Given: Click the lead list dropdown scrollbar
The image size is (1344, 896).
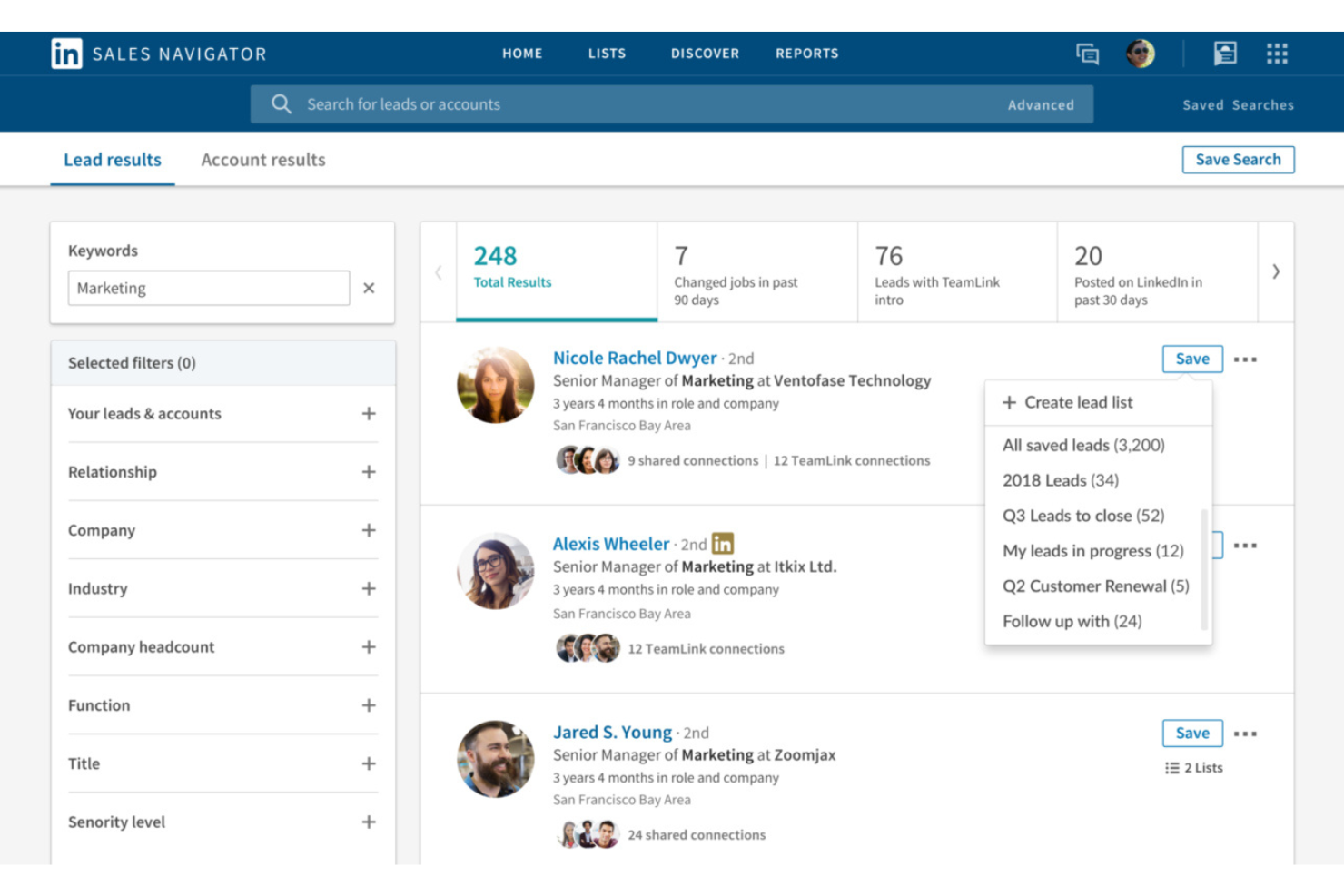Looking at the screenshot, I should coord(1204,569).
